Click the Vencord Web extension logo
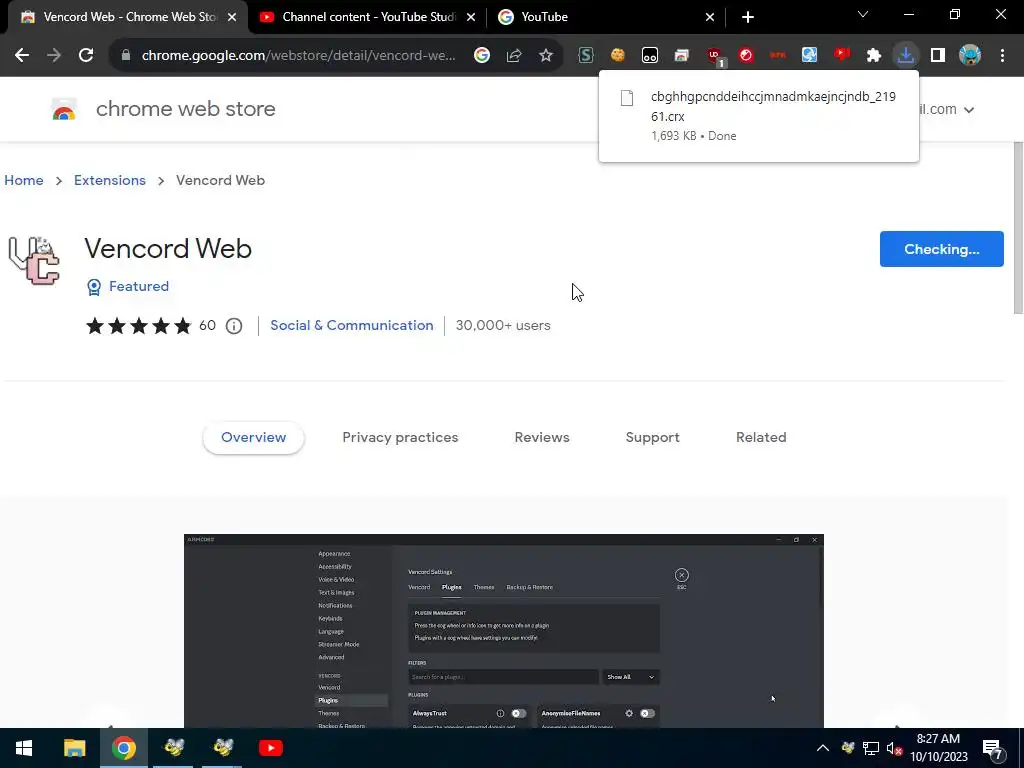 34,261
